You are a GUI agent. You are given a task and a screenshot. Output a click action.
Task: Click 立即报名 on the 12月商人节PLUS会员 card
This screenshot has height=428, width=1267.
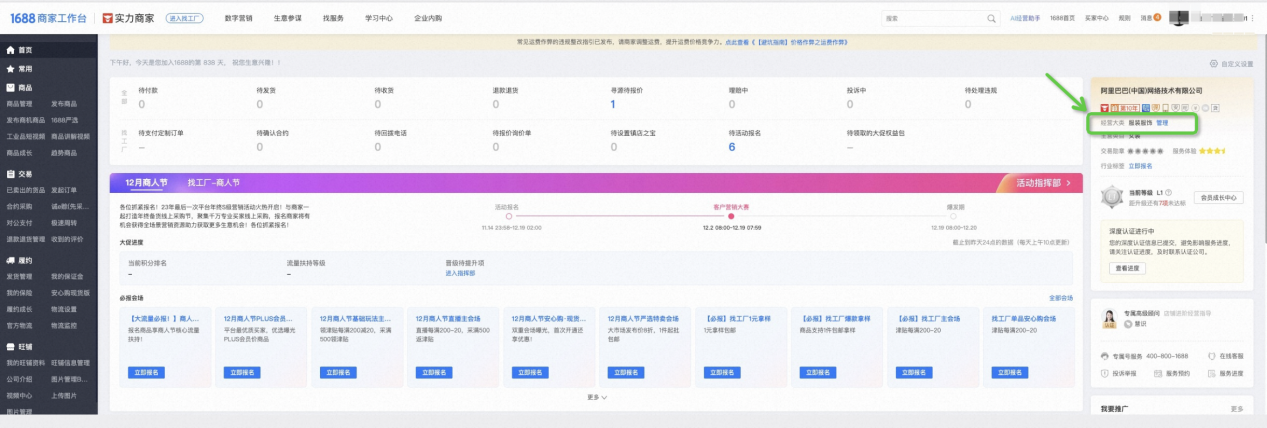(242, 372)
